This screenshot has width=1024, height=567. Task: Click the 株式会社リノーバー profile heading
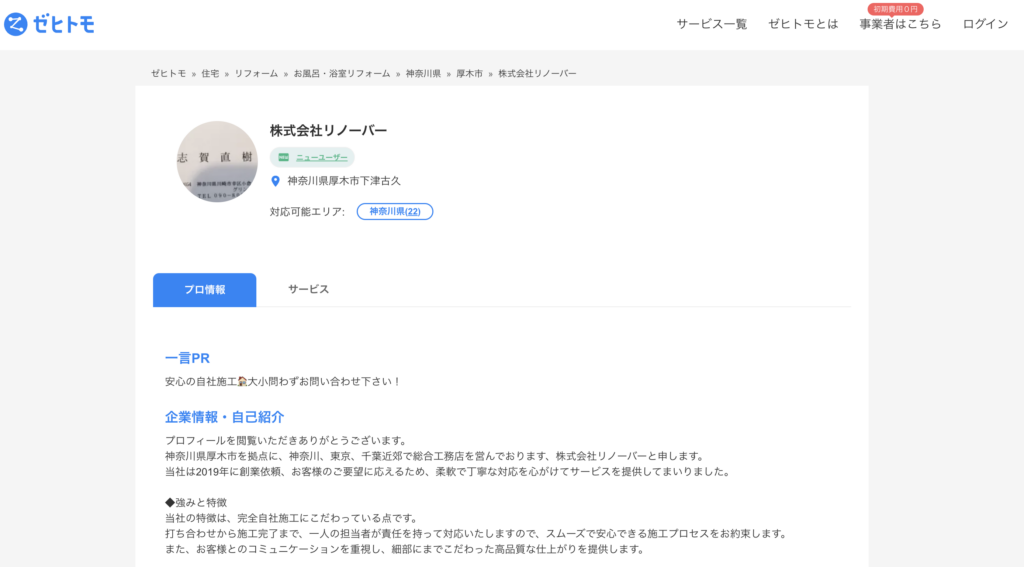pyautogui.click(x=328, y=131)
